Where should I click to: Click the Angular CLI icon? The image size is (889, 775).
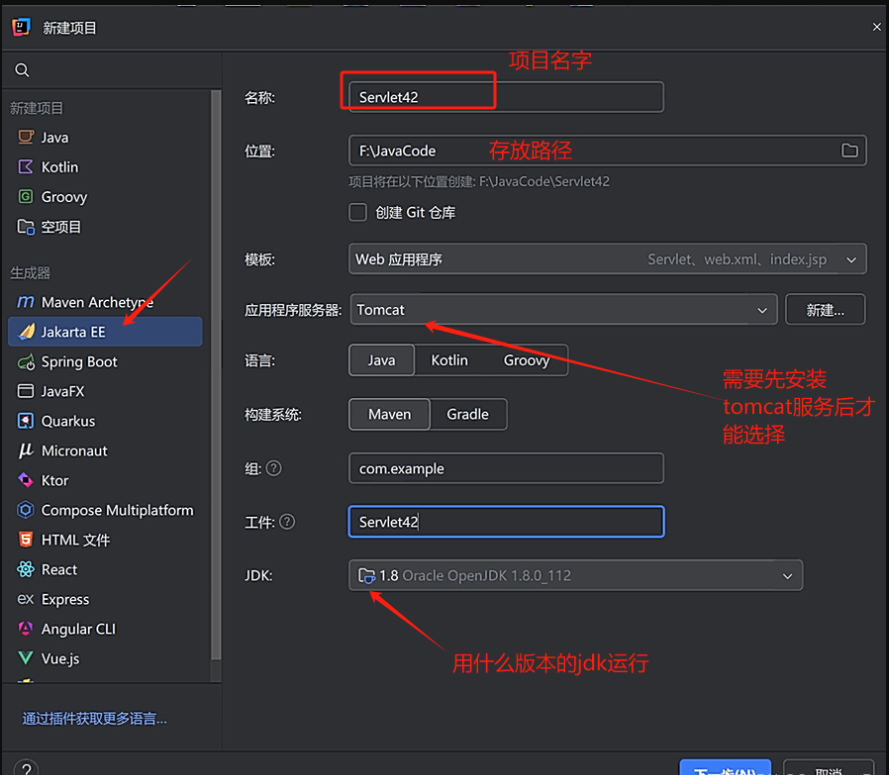[x=26, y=629]
